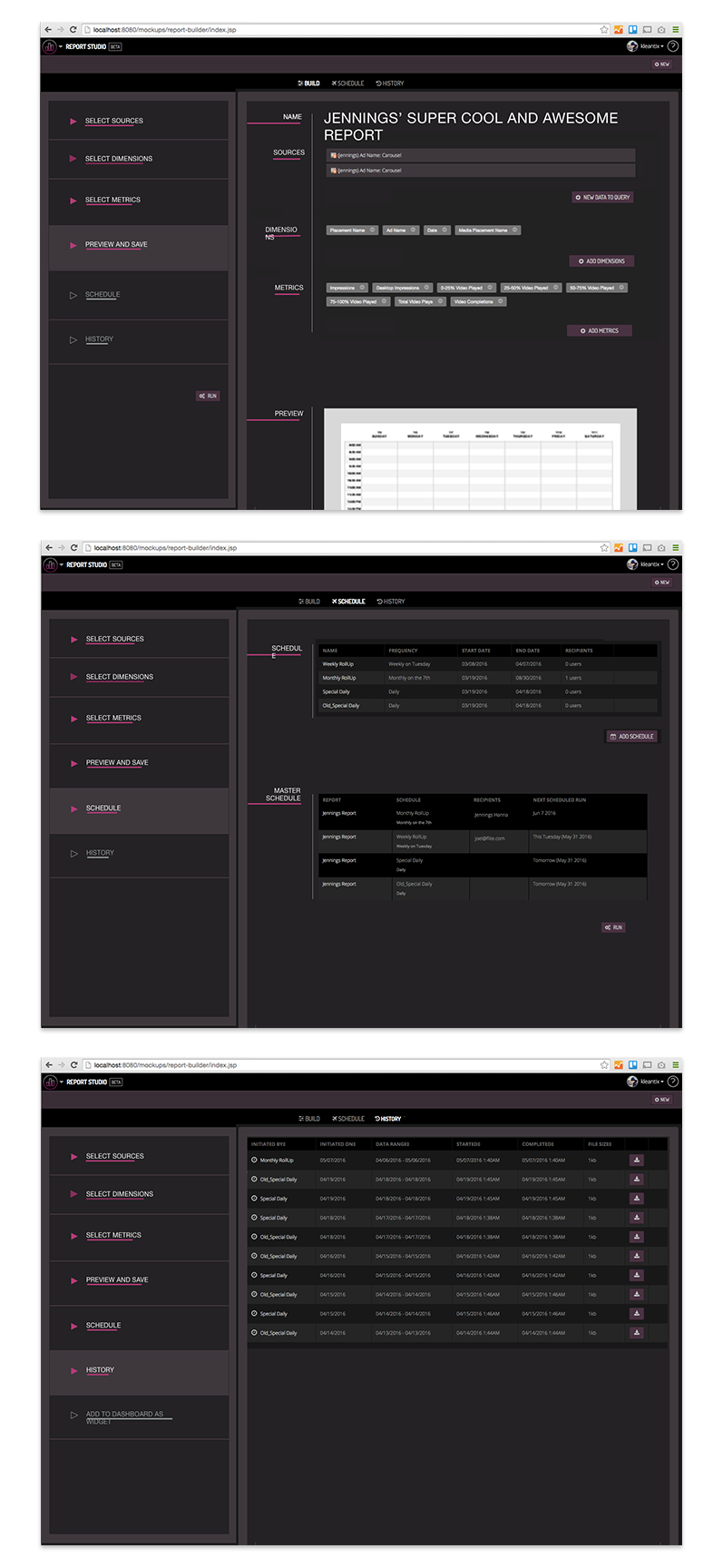This screenshot has height=1568, width=723.
Task: Click Run below the Master Schedule table
Action: coord(613,927)
